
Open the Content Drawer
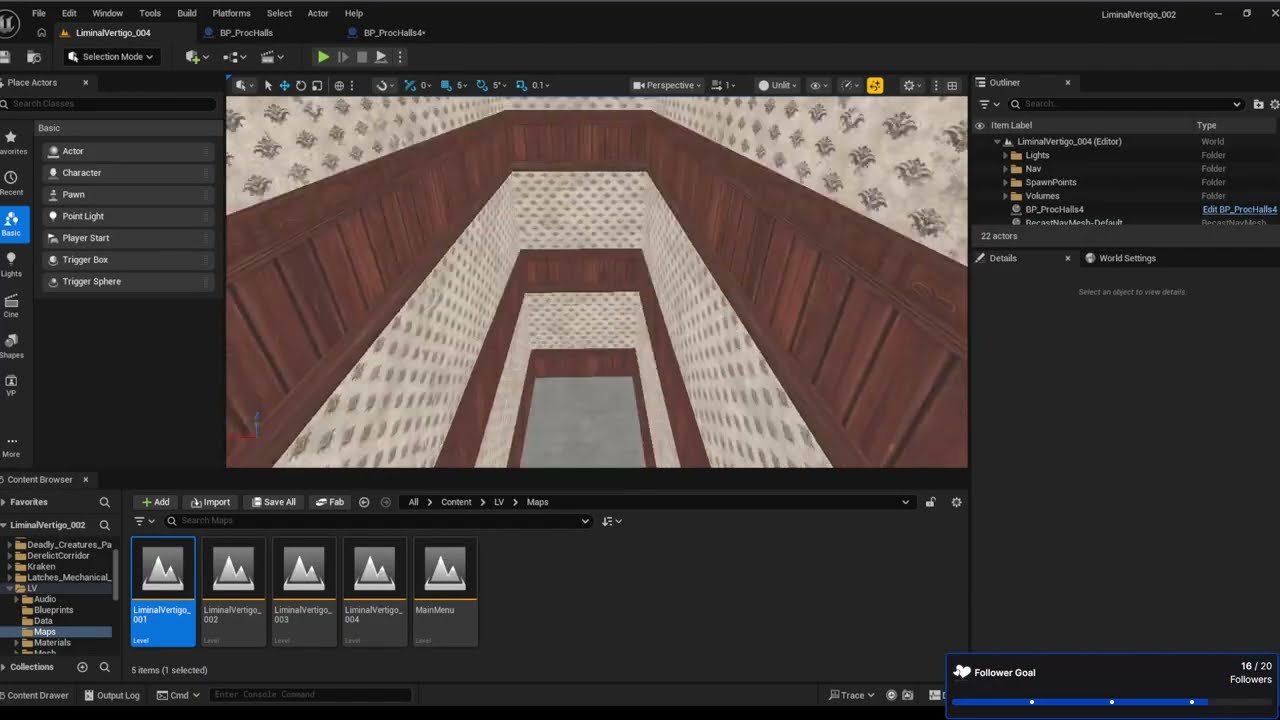click(36, 695)
